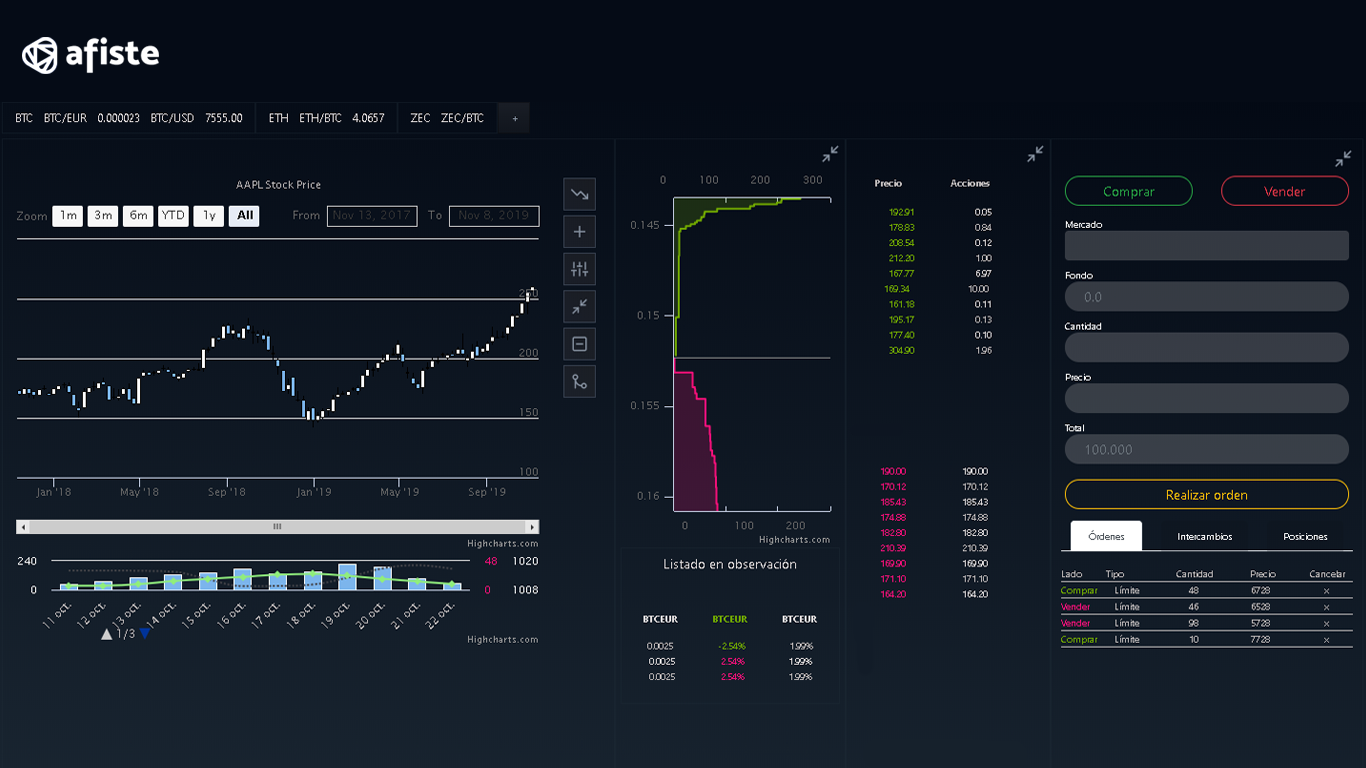This screenshot has height=768, width=1366.
Task: Go to next legend page with down triangle
Action: pyautogui.click(x=144, y=633)
